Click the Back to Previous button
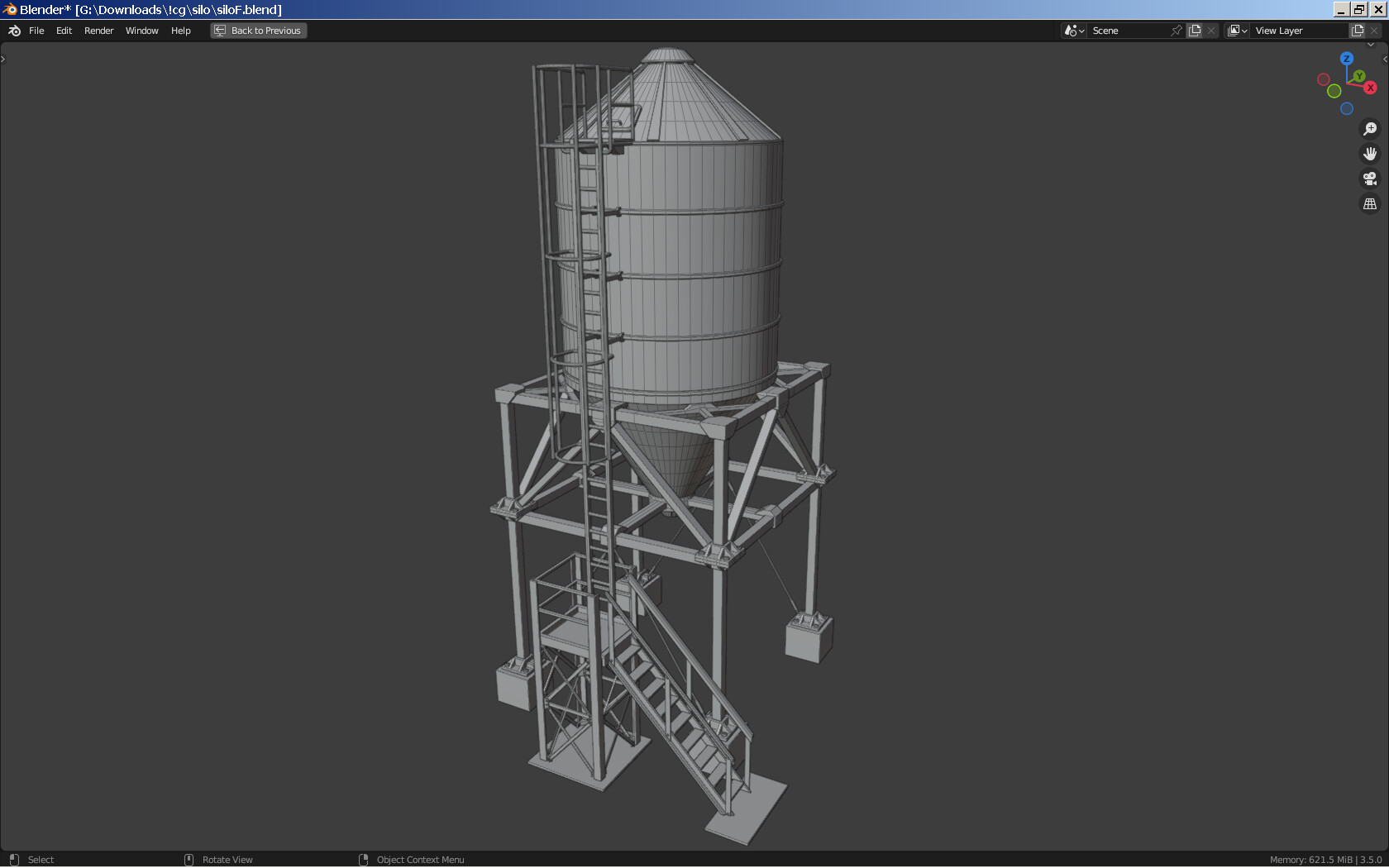The height and width of the screenshot is (868, 1389). coord(258,30)
